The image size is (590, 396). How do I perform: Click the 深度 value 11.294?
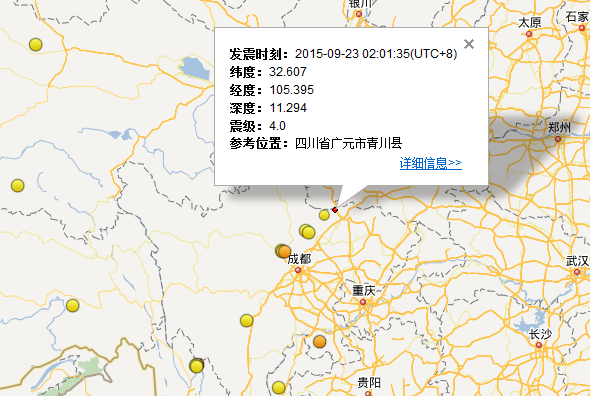click(x=288, y=108)
